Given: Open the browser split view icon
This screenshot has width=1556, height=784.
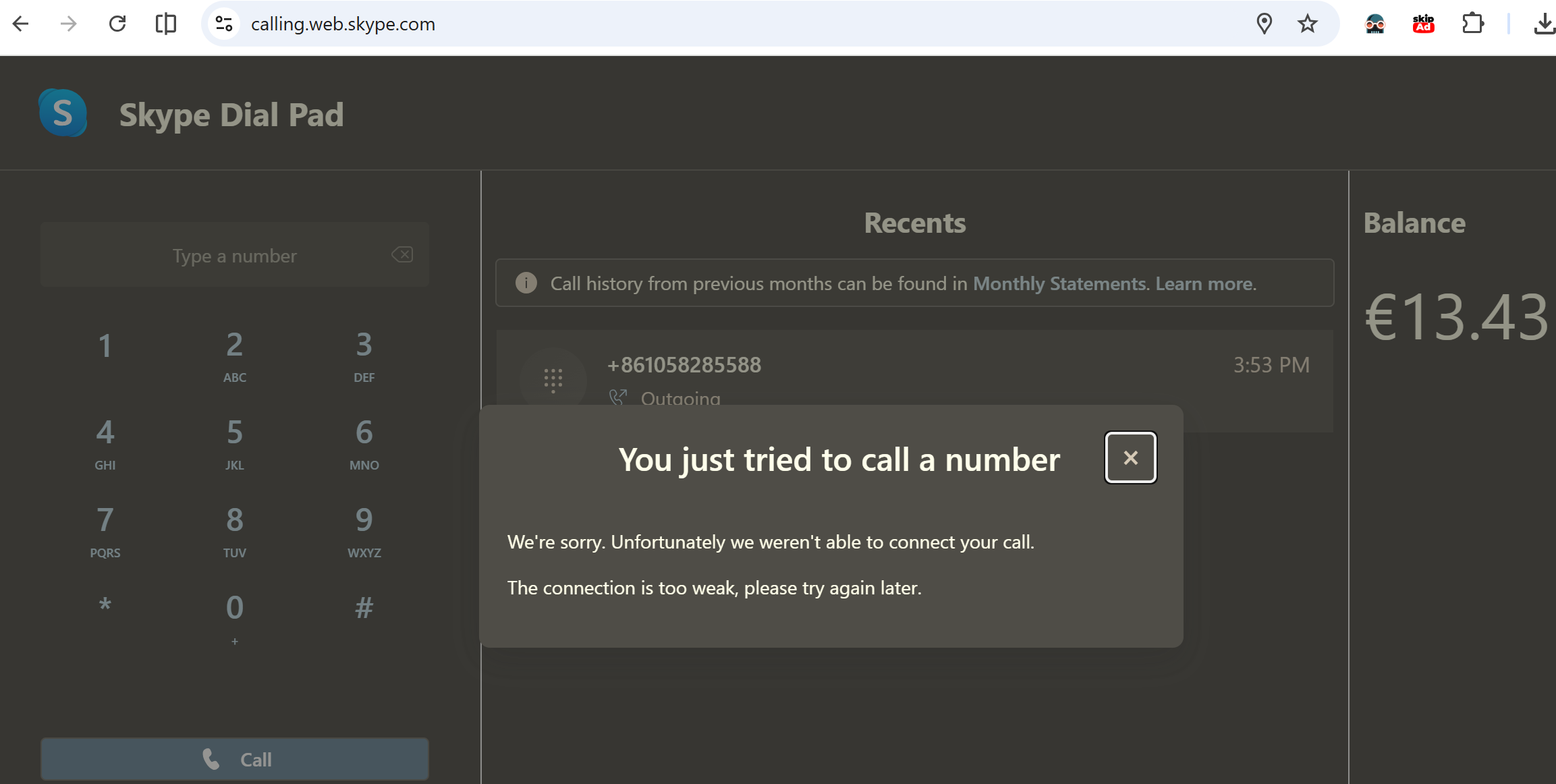Looking at the screenshot, I should 166,24.
